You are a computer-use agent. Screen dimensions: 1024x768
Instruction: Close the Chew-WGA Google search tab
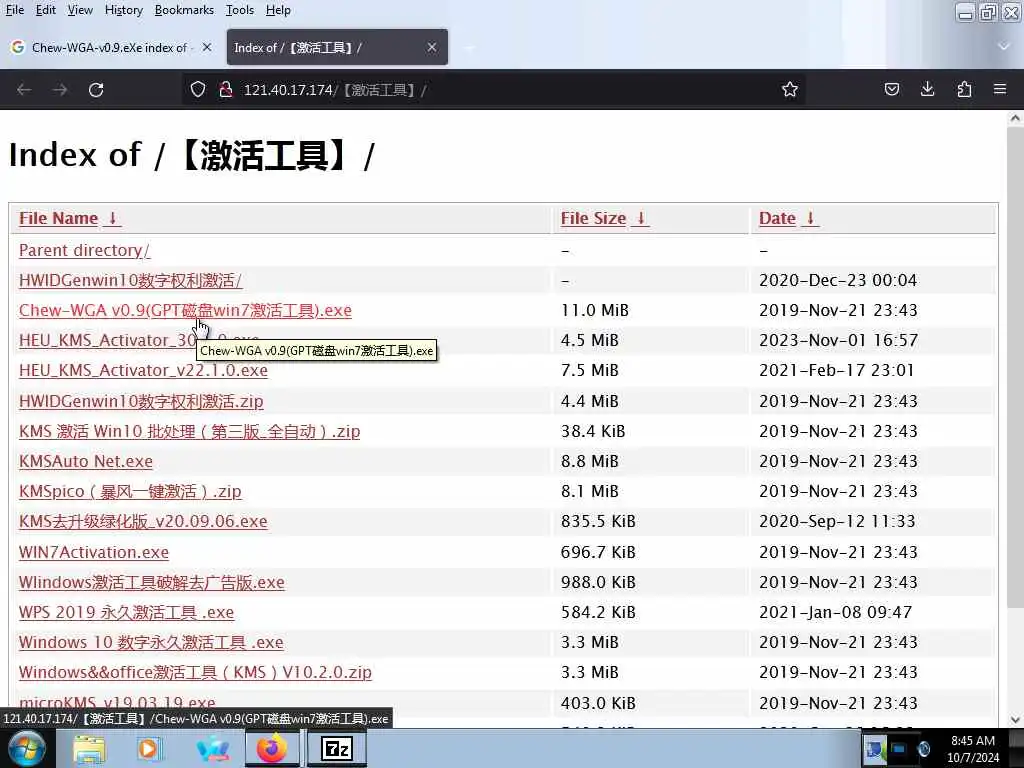[206, 47]
